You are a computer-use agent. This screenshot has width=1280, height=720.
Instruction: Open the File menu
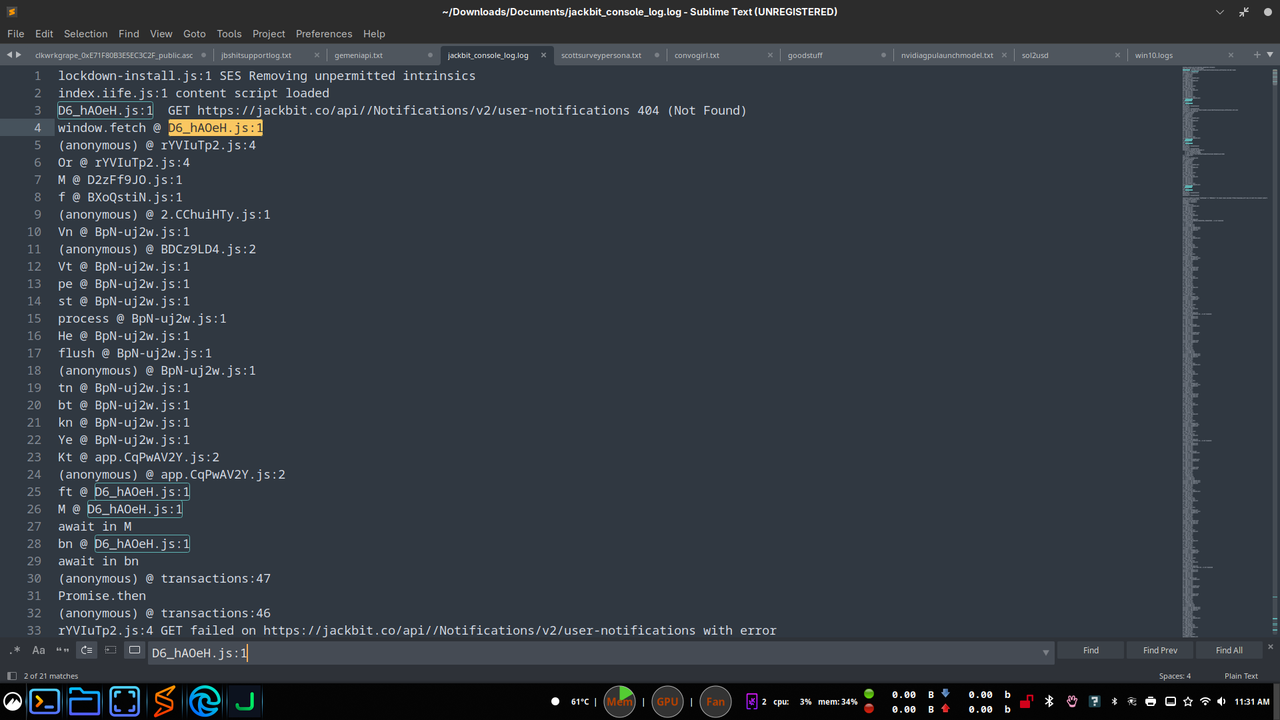[16, 34]
